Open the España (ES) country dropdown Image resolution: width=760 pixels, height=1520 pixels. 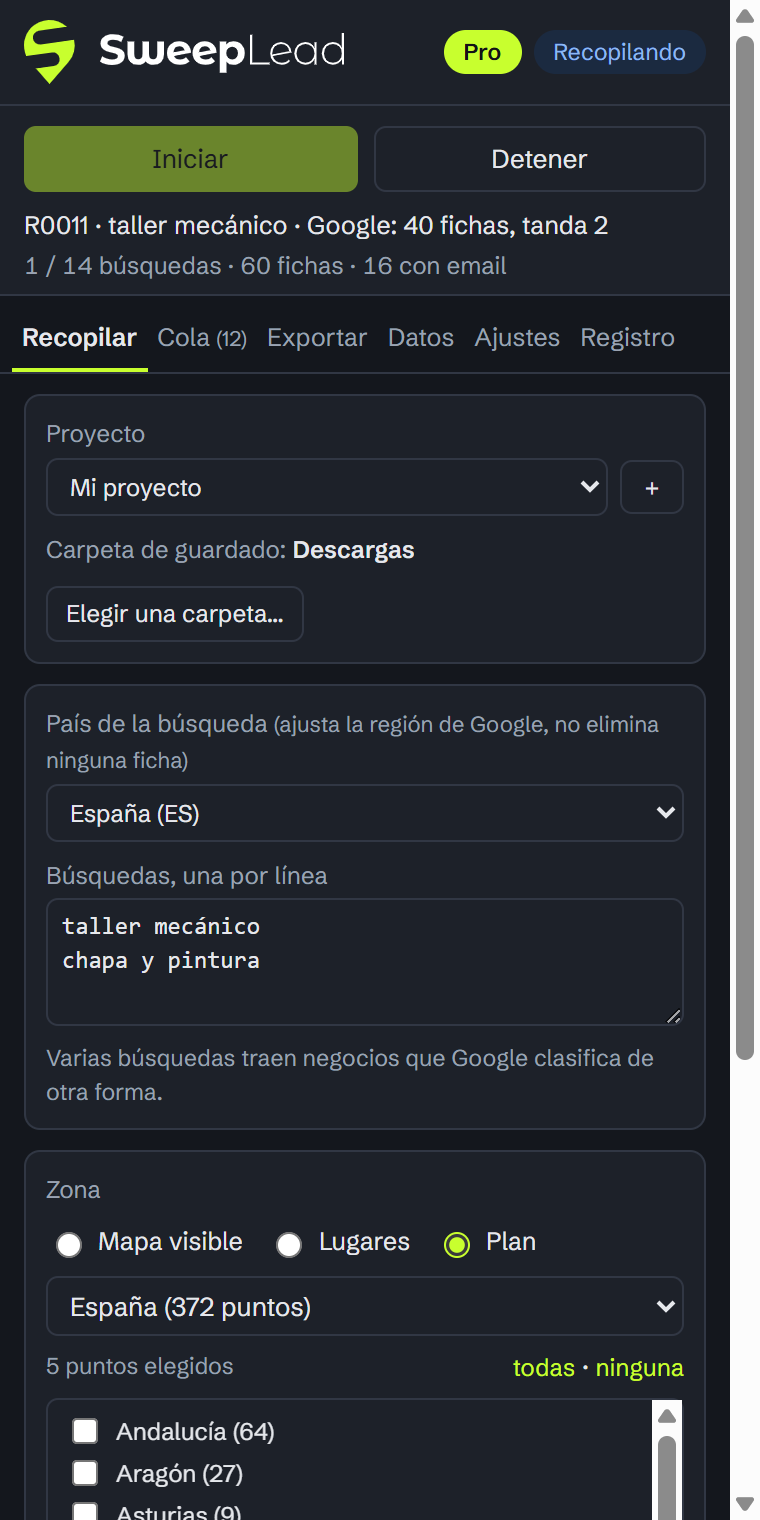(x=365, y=813)
